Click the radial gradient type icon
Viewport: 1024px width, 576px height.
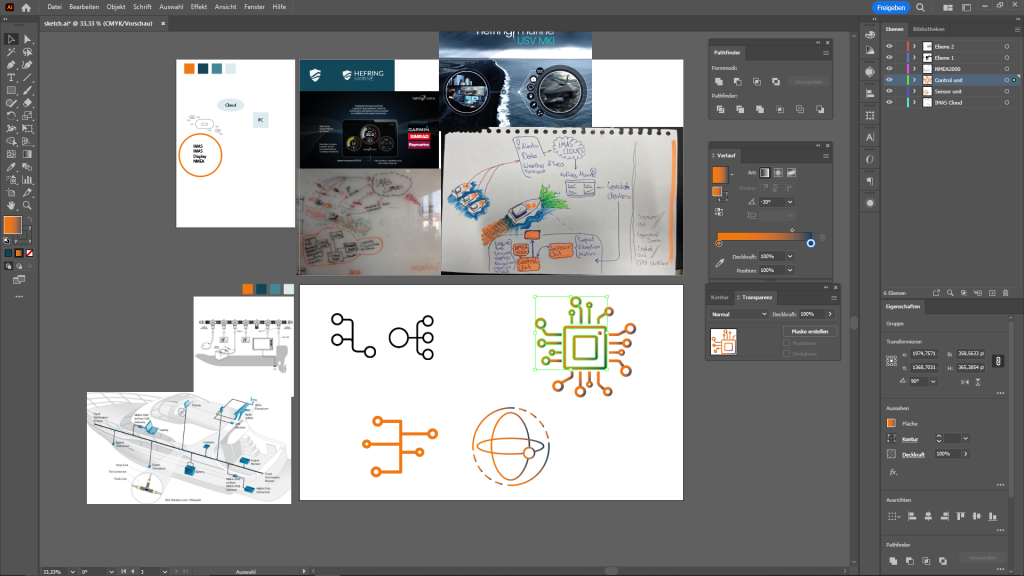click(x=776, y=173)
